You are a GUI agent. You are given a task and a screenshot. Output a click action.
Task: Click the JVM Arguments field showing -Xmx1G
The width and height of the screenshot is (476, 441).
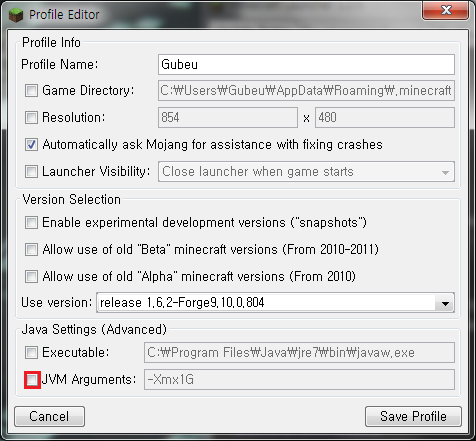(x=299, y=379)
